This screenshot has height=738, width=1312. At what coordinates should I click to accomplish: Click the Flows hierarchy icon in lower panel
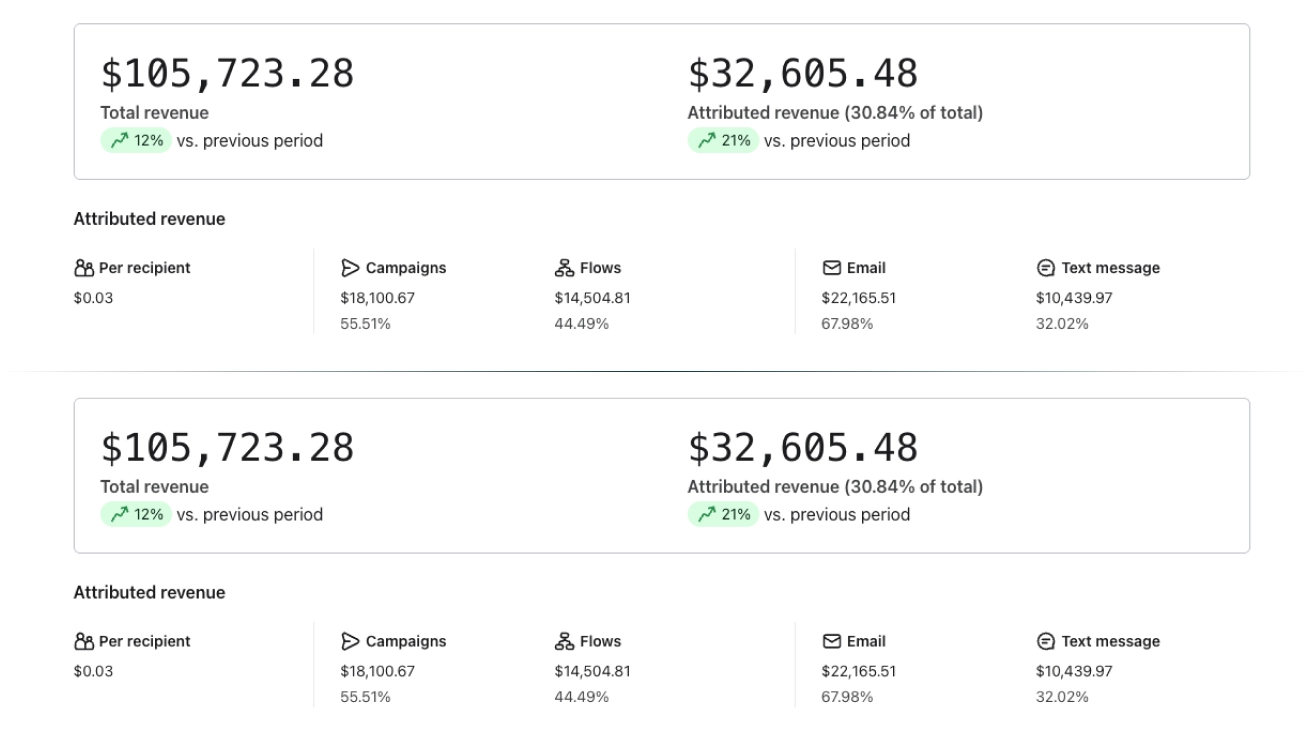(x=564, y=642)
